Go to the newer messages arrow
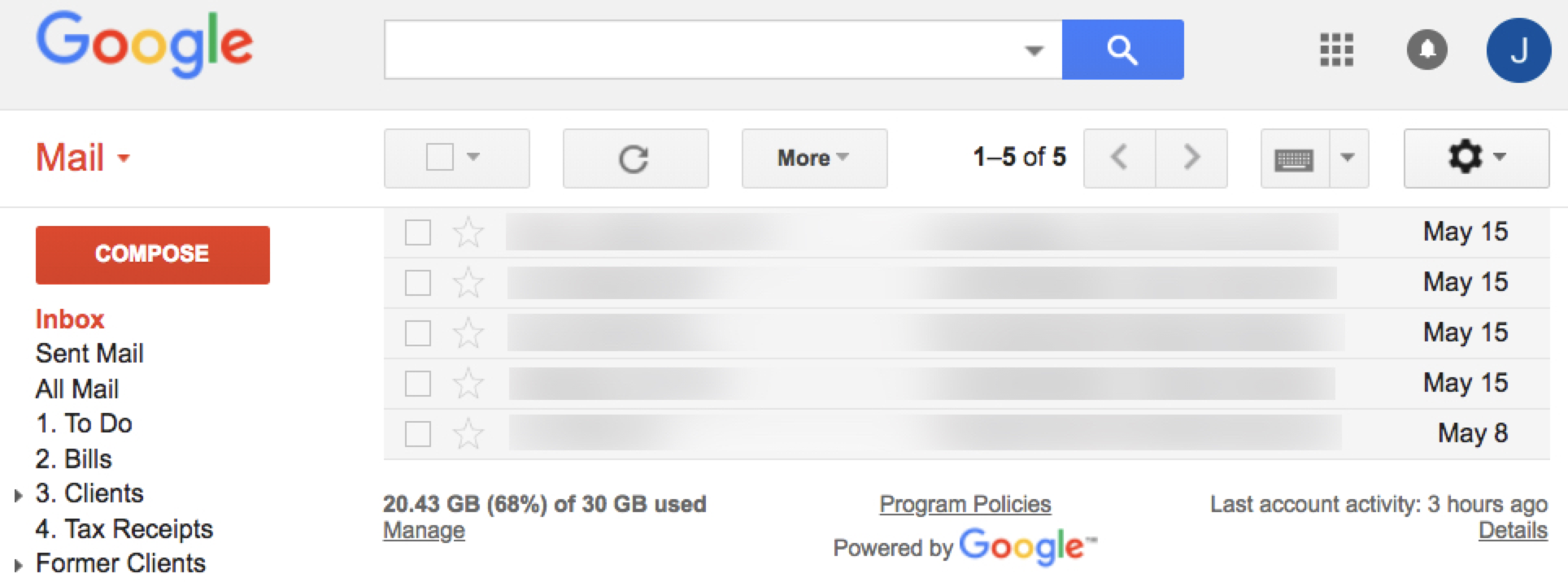The height and width of the screenshot is (582, 1568). [1120, 158]
